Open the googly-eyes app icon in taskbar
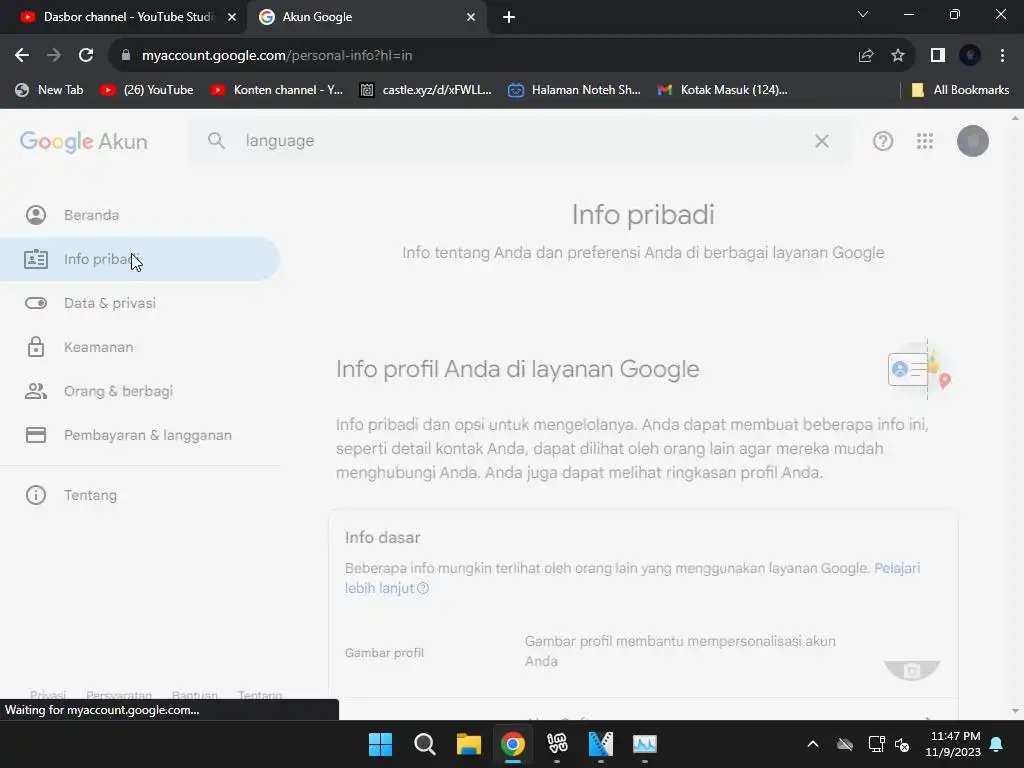The width and height of the screenshot is (1024, 768). pyautogui.click(x=556, y=743)
